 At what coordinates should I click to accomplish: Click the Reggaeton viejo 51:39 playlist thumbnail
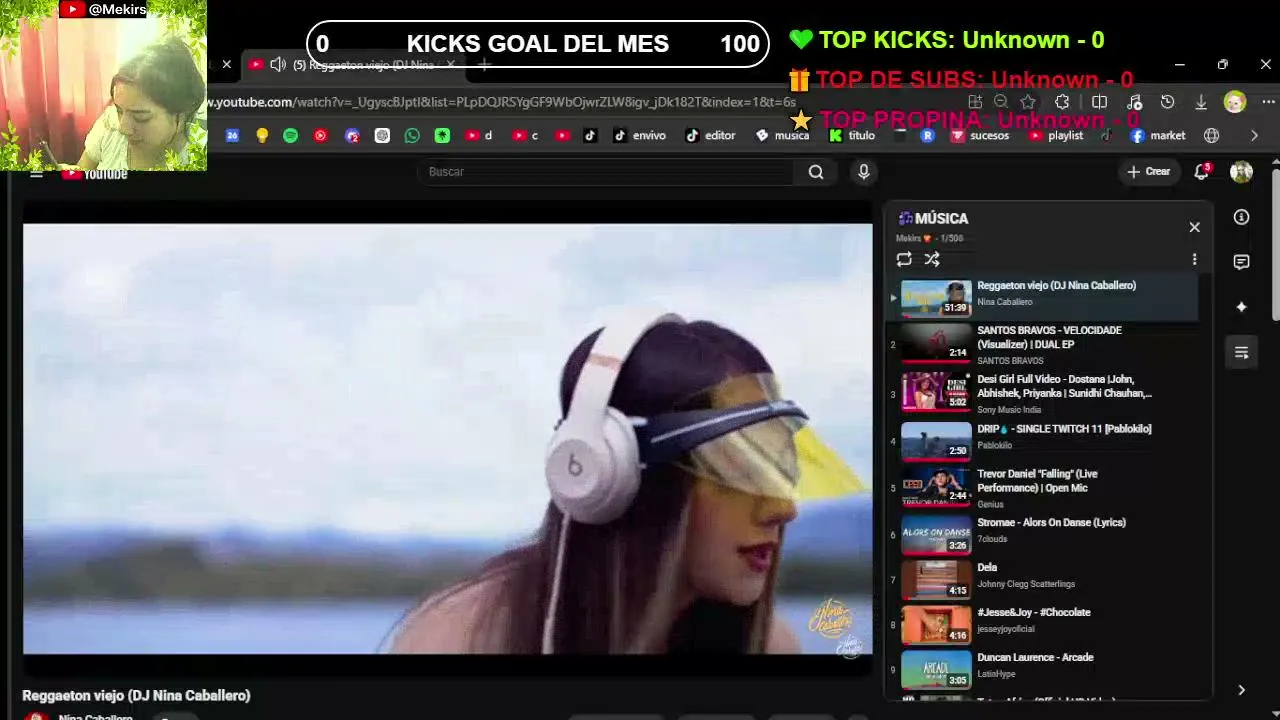click(936, 297)
